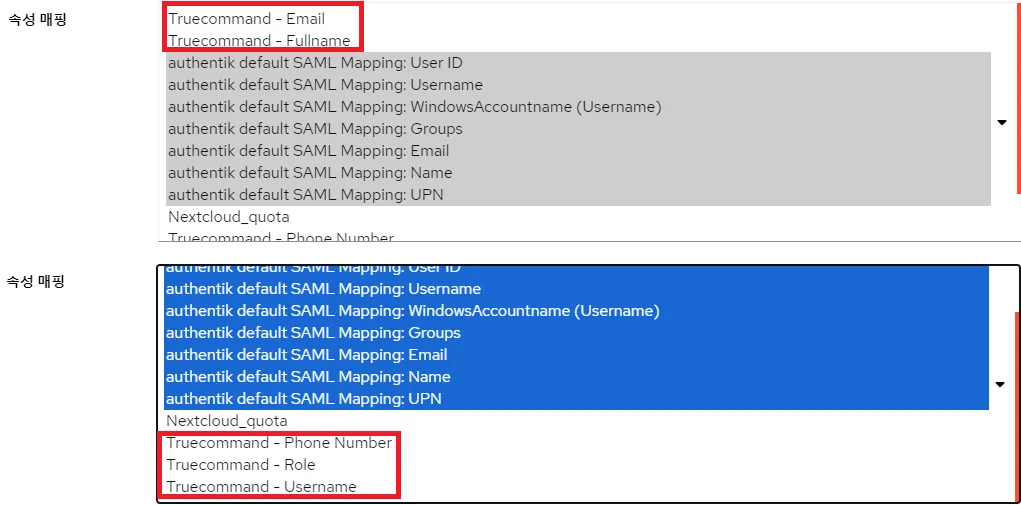Open dropdown arrow of blue-highlighted mapping list
Image resolution: width=1021 pixels, height=505 pixels.
[1000, 385]
